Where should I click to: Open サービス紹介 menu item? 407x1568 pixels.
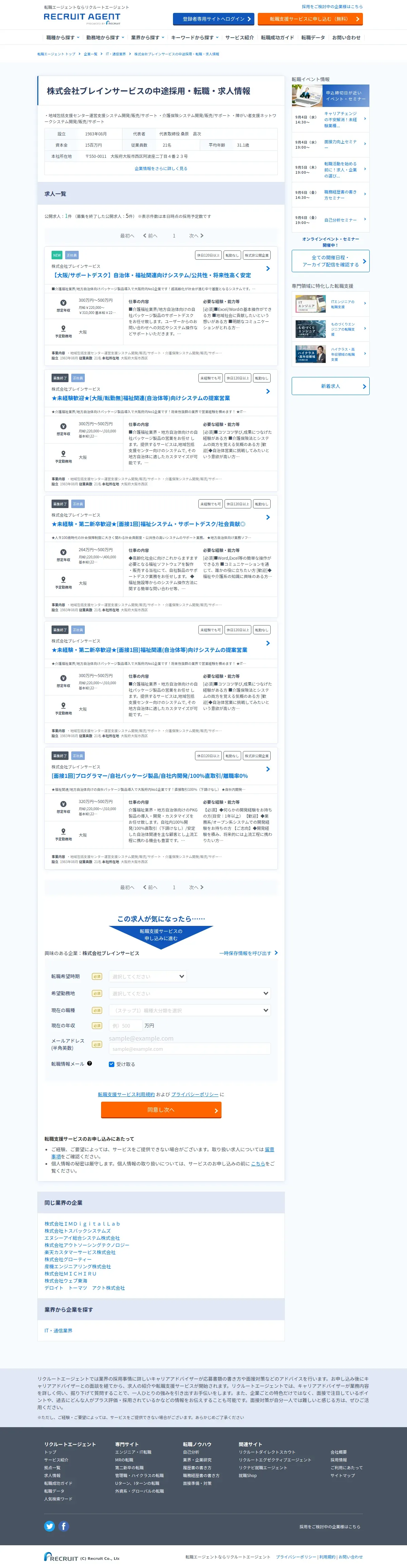(x=240, y=38)
